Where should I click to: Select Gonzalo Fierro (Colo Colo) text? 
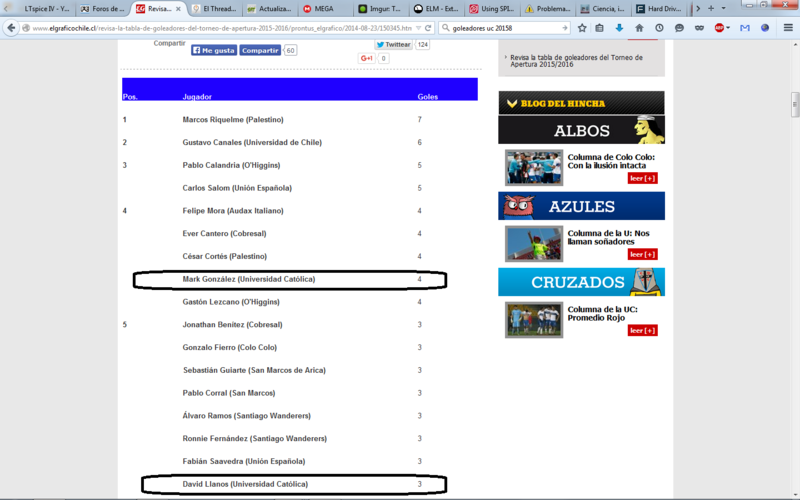(x=230, y=347)
